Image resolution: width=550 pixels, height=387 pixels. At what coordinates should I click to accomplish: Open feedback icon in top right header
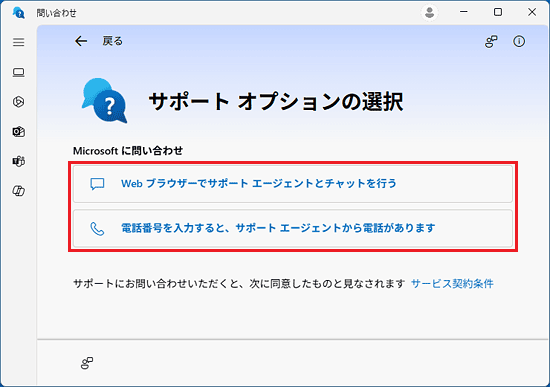[491, 41]
